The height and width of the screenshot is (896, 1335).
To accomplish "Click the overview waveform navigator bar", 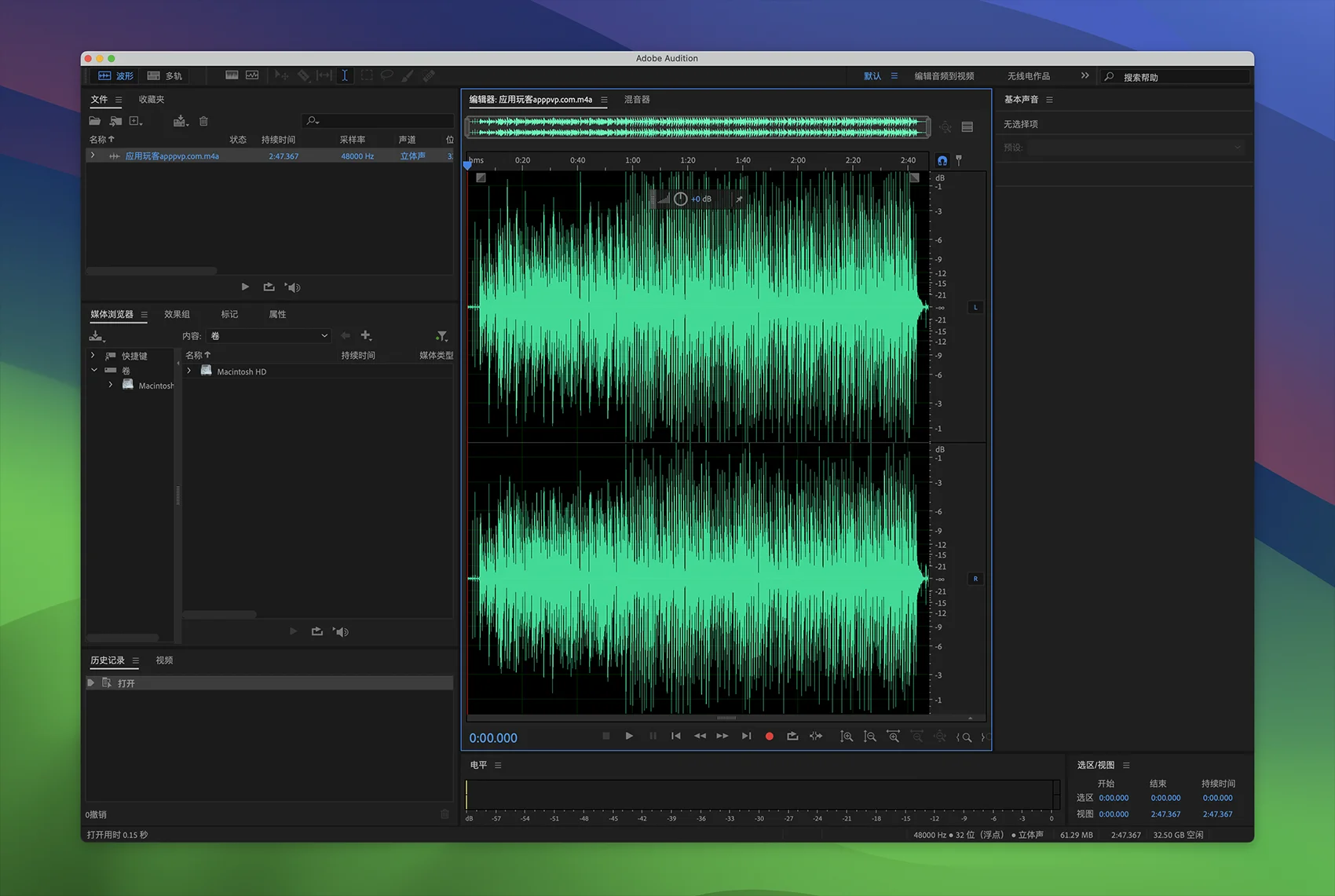I will tap(698, 126).
